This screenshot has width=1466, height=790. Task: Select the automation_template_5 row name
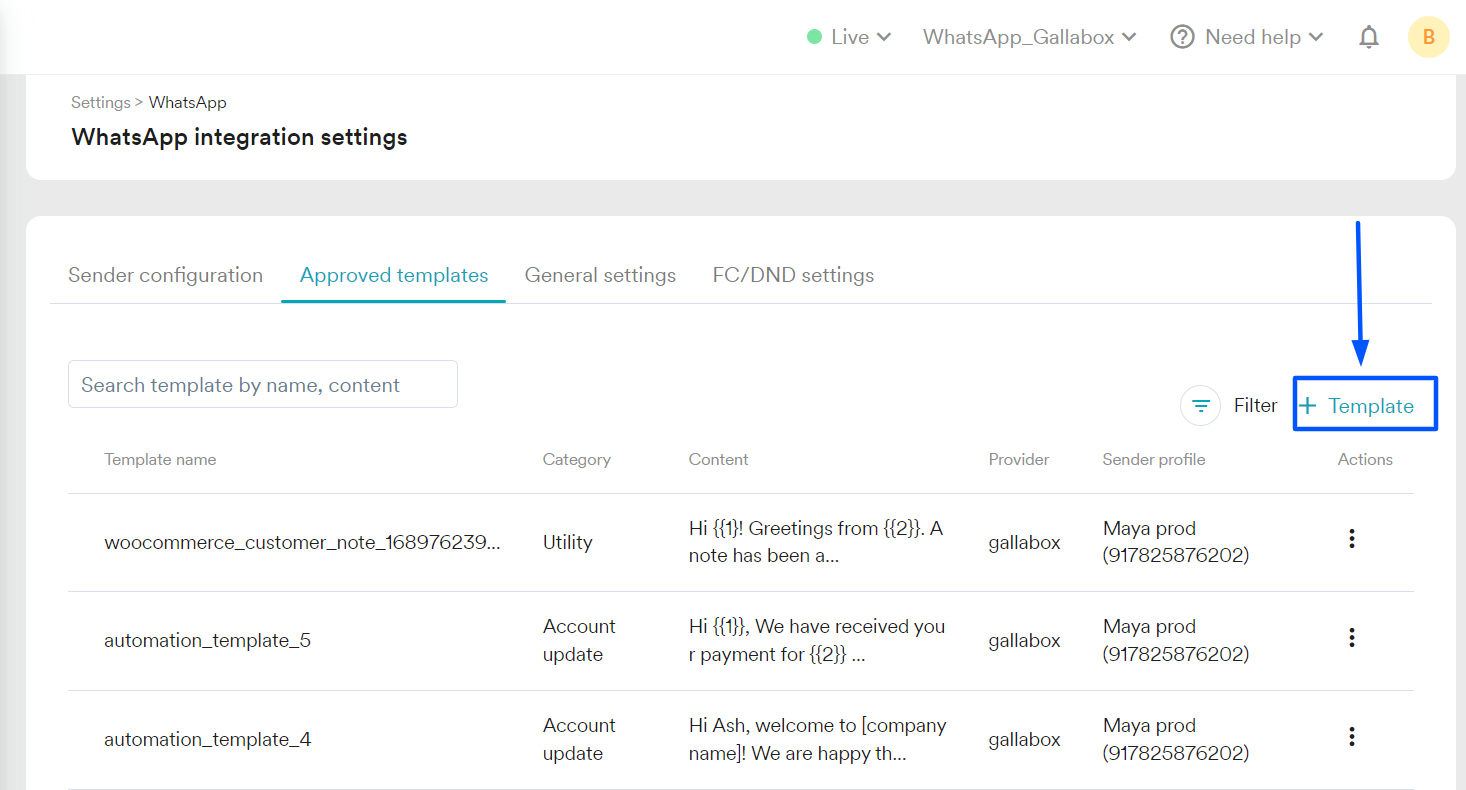coord(207,640)
